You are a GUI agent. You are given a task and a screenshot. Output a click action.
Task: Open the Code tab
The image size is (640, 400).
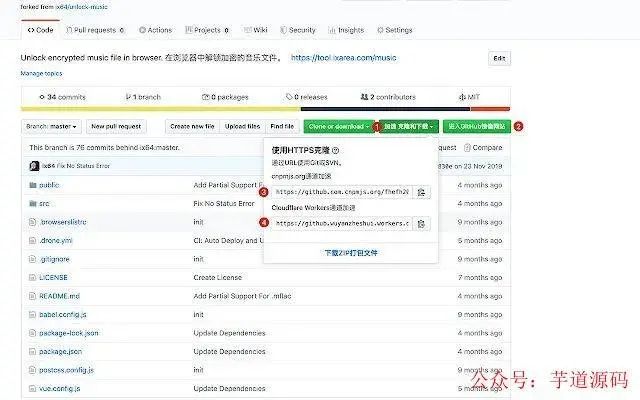pos(41,30)
